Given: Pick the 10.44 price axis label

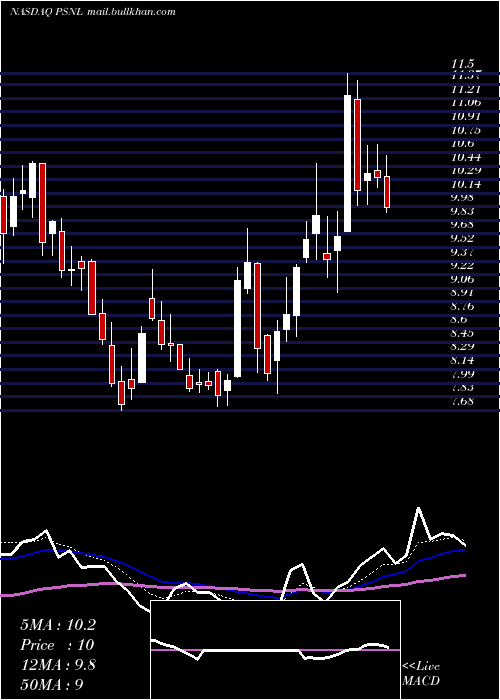Looking at the screenshot, I should click(x=467, y=157).
